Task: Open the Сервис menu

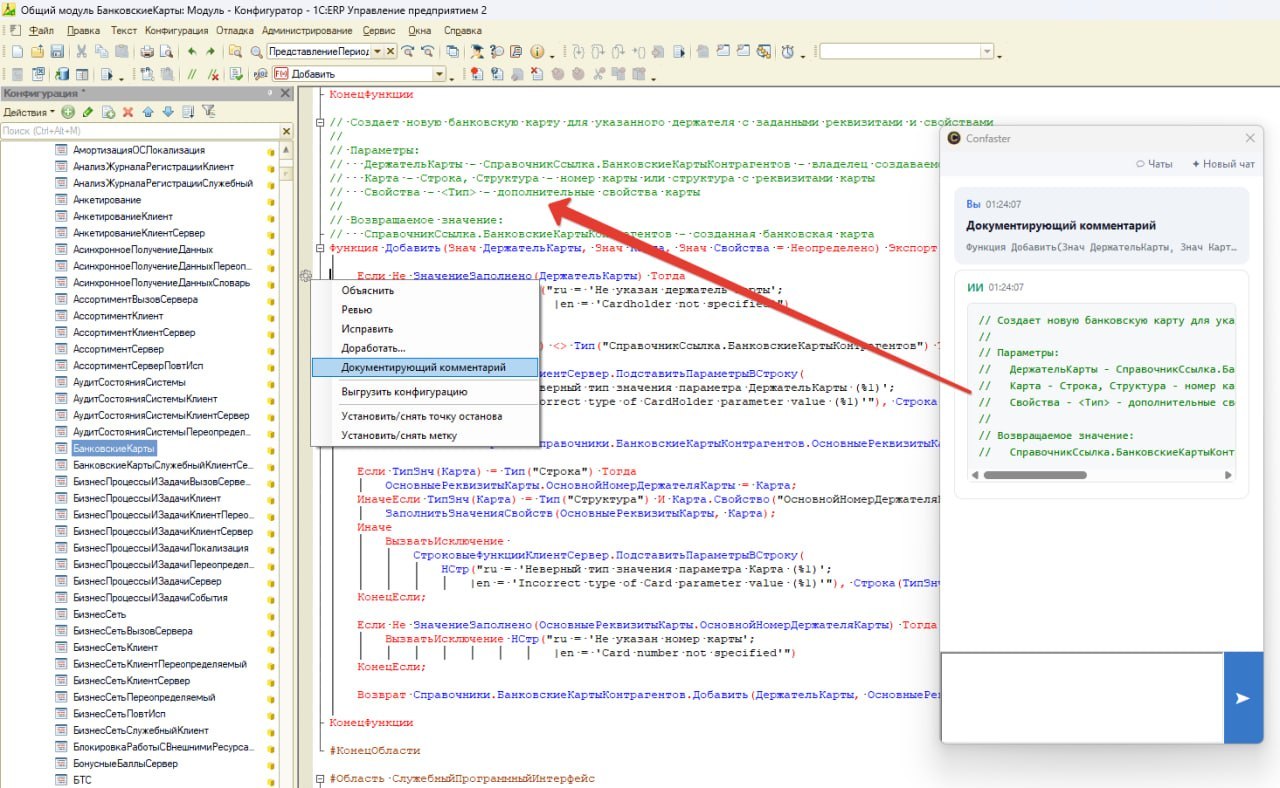Action: tap(379, 30)
